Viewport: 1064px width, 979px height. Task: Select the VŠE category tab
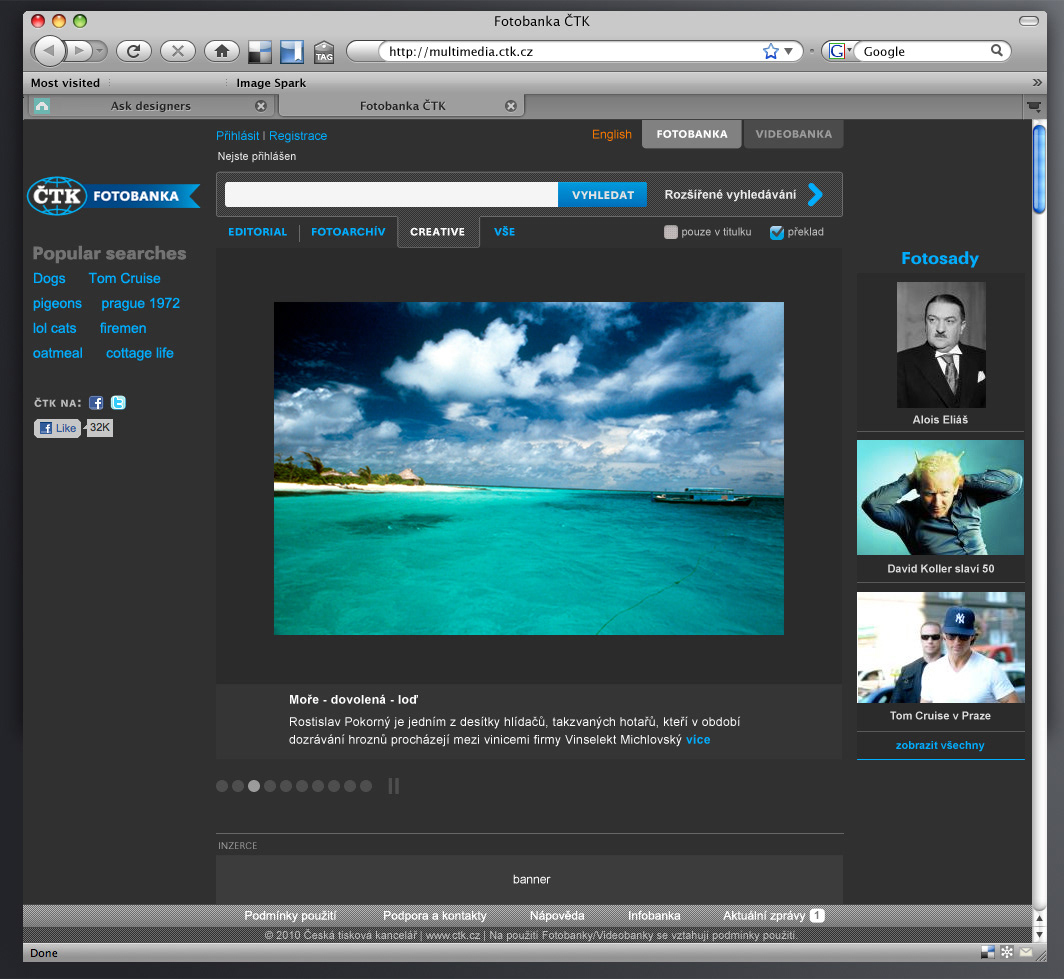pos(504,232)
